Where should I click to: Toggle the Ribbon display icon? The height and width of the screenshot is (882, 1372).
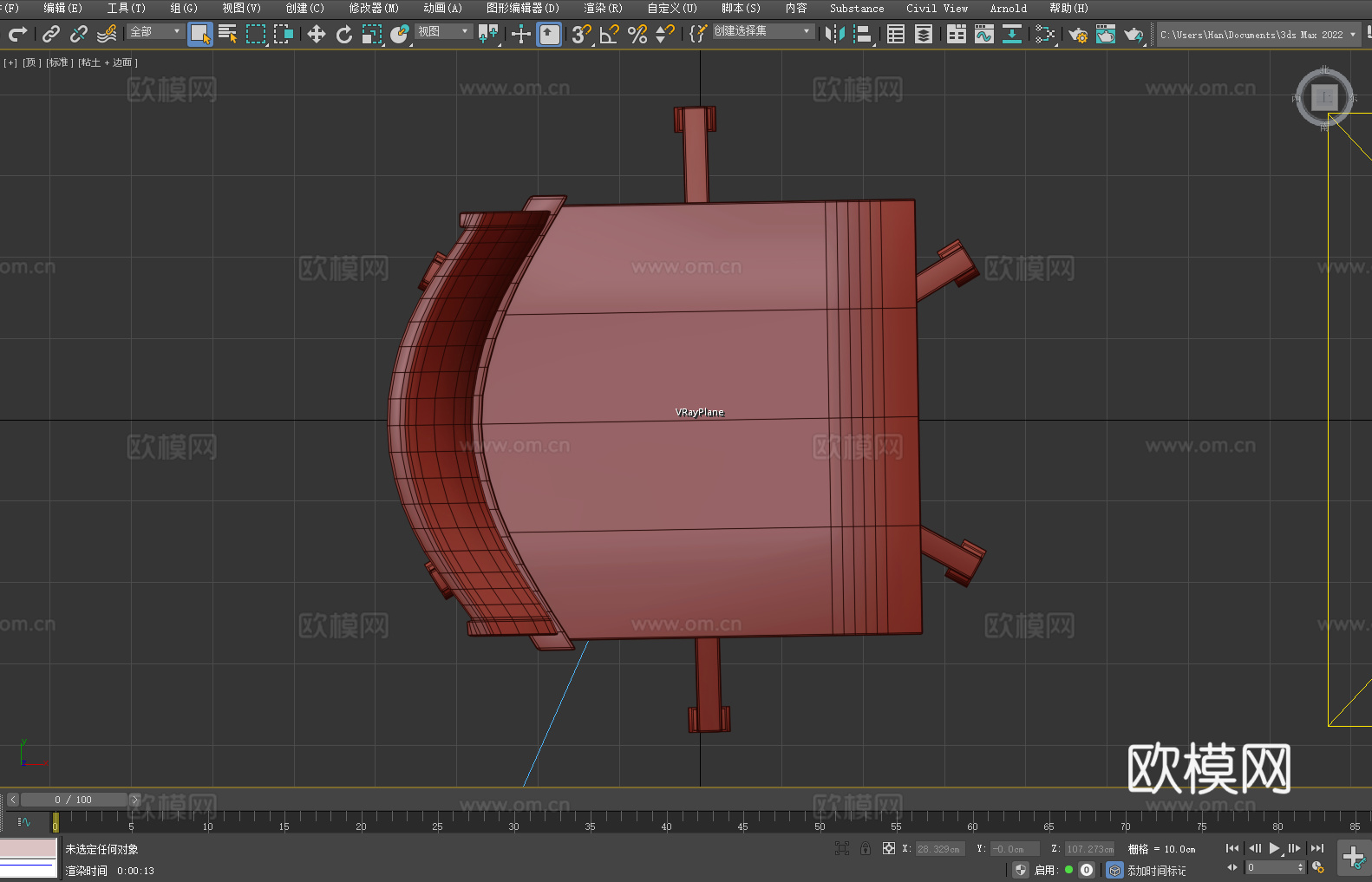(x=957, y=34)
